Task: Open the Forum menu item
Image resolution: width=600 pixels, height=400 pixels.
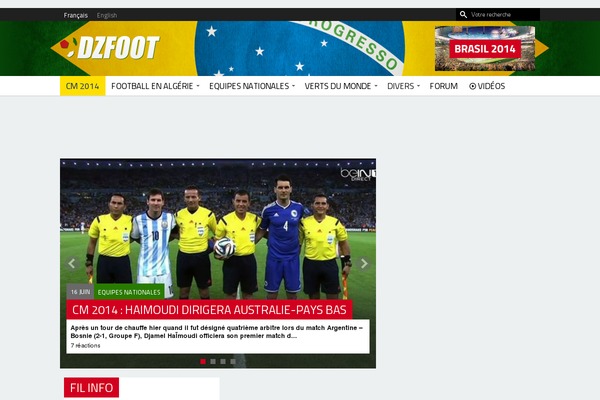Action: click(443, 86)
